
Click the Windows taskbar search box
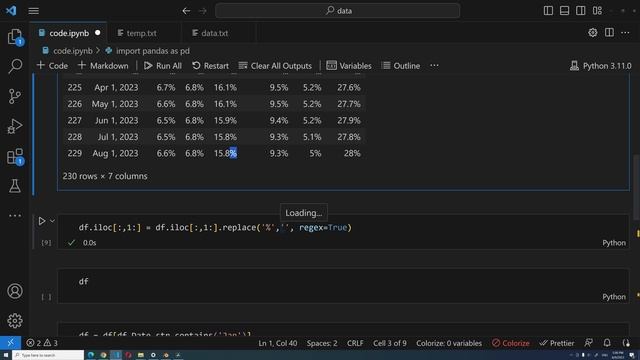coord(48,355)
